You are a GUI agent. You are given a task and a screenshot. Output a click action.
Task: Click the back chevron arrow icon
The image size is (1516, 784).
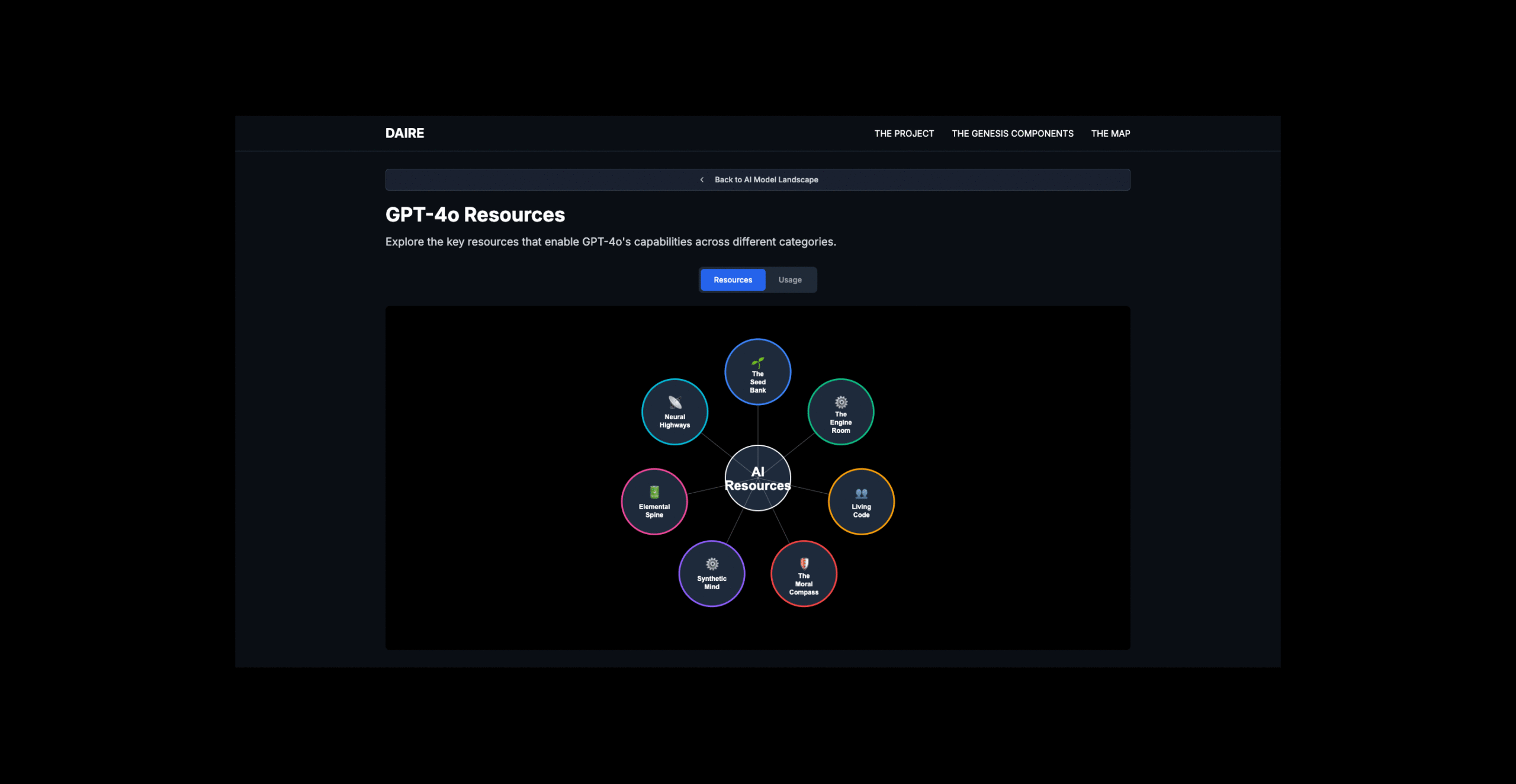point(702,179)
